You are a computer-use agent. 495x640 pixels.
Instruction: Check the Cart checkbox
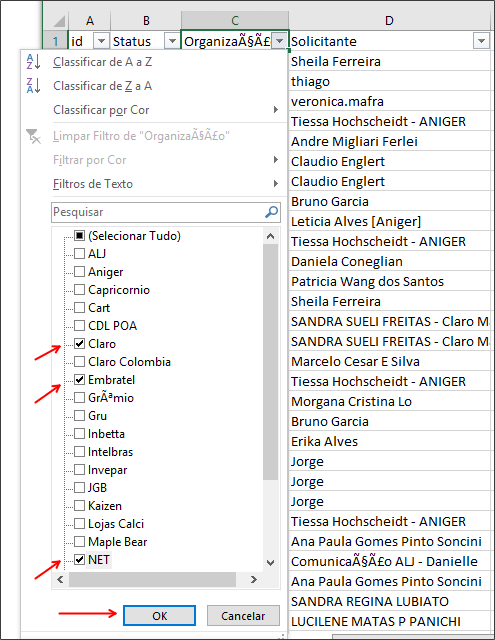(x=79, y=307)
